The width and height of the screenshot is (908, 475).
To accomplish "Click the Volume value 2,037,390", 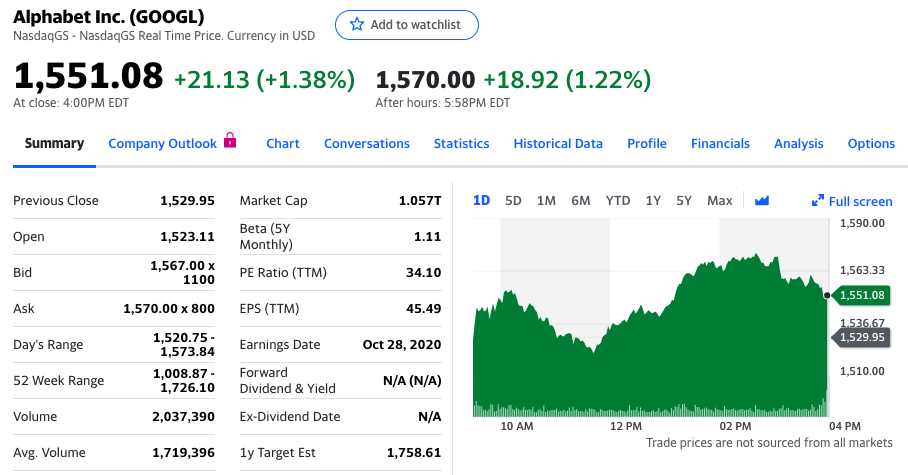I will pyautogui.click(x=184, y=416).
